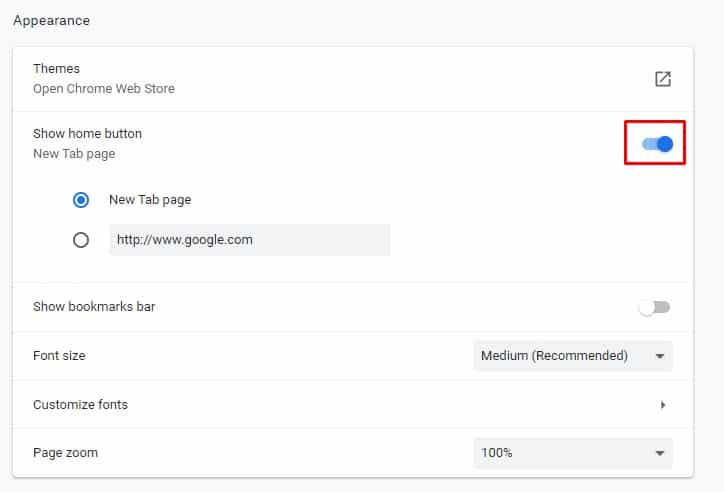Open Chrome Web Store external link icon
724x492 pixels.
tap(663, 79)
